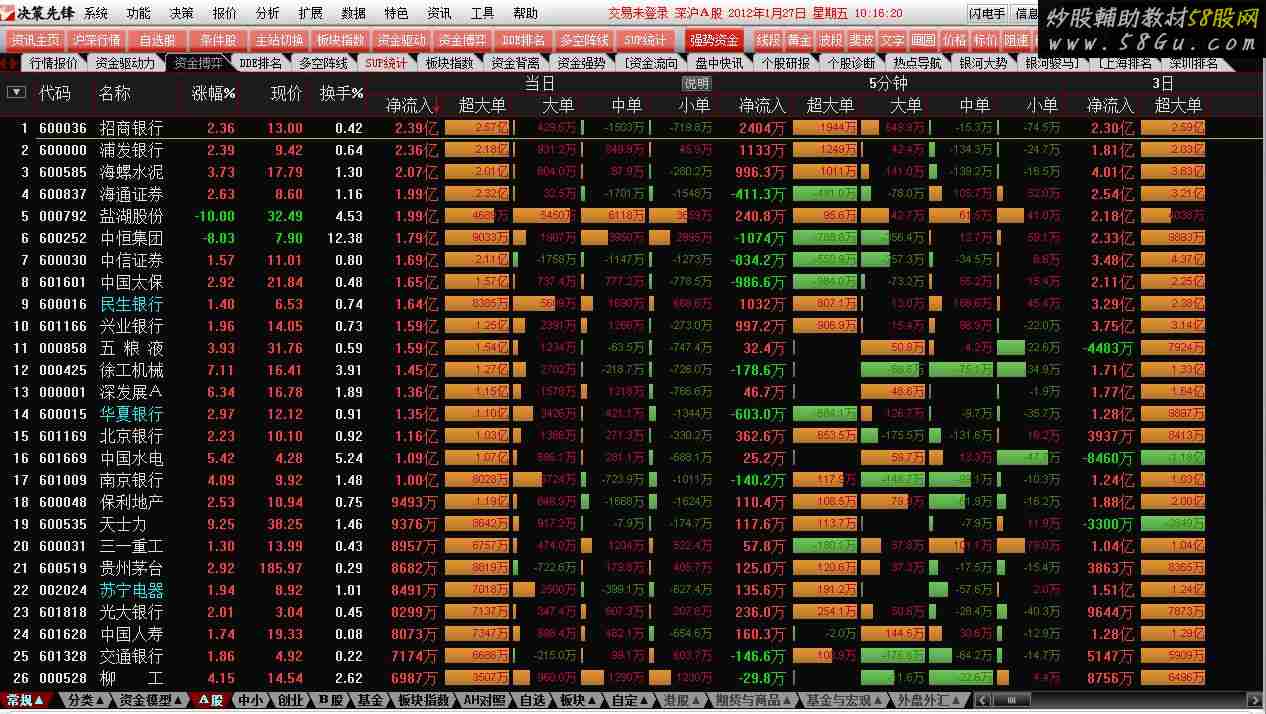
Task: Expand the 分类 bottom tab menu
Action: 86,701
